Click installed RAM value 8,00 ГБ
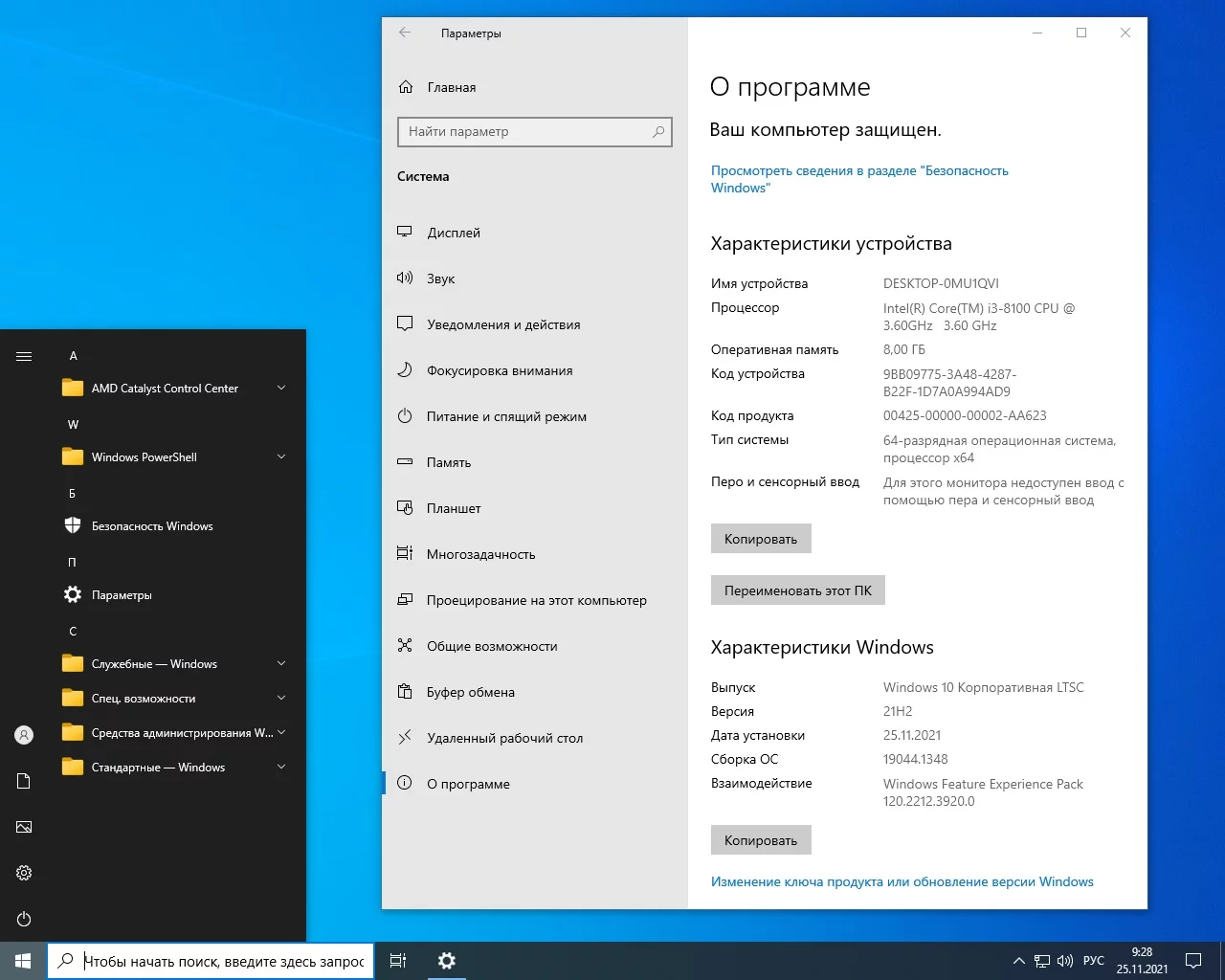 (x=904, y=350)
